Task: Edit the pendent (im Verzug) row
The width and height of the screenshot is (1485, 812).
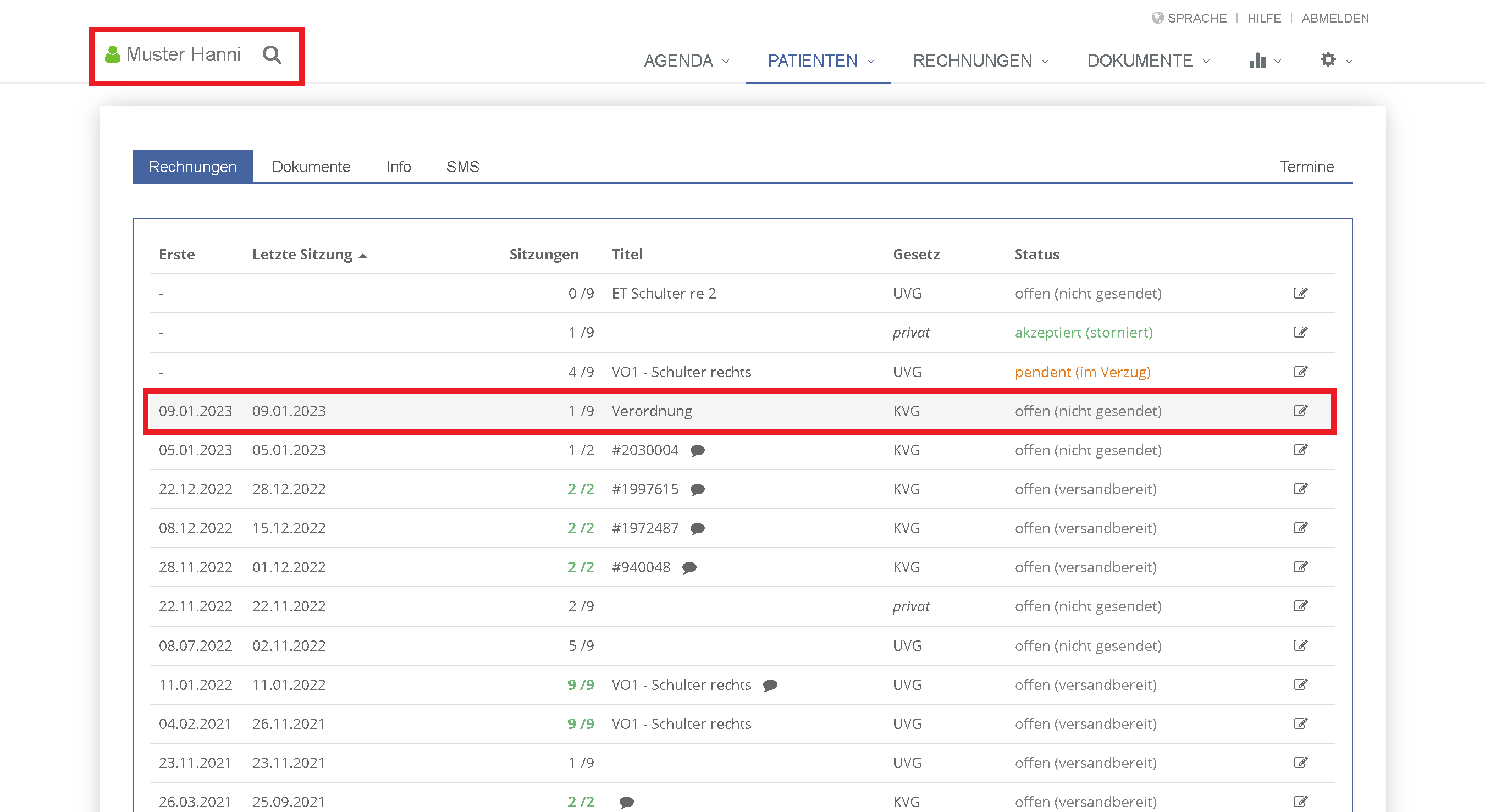Action: 1300,372
